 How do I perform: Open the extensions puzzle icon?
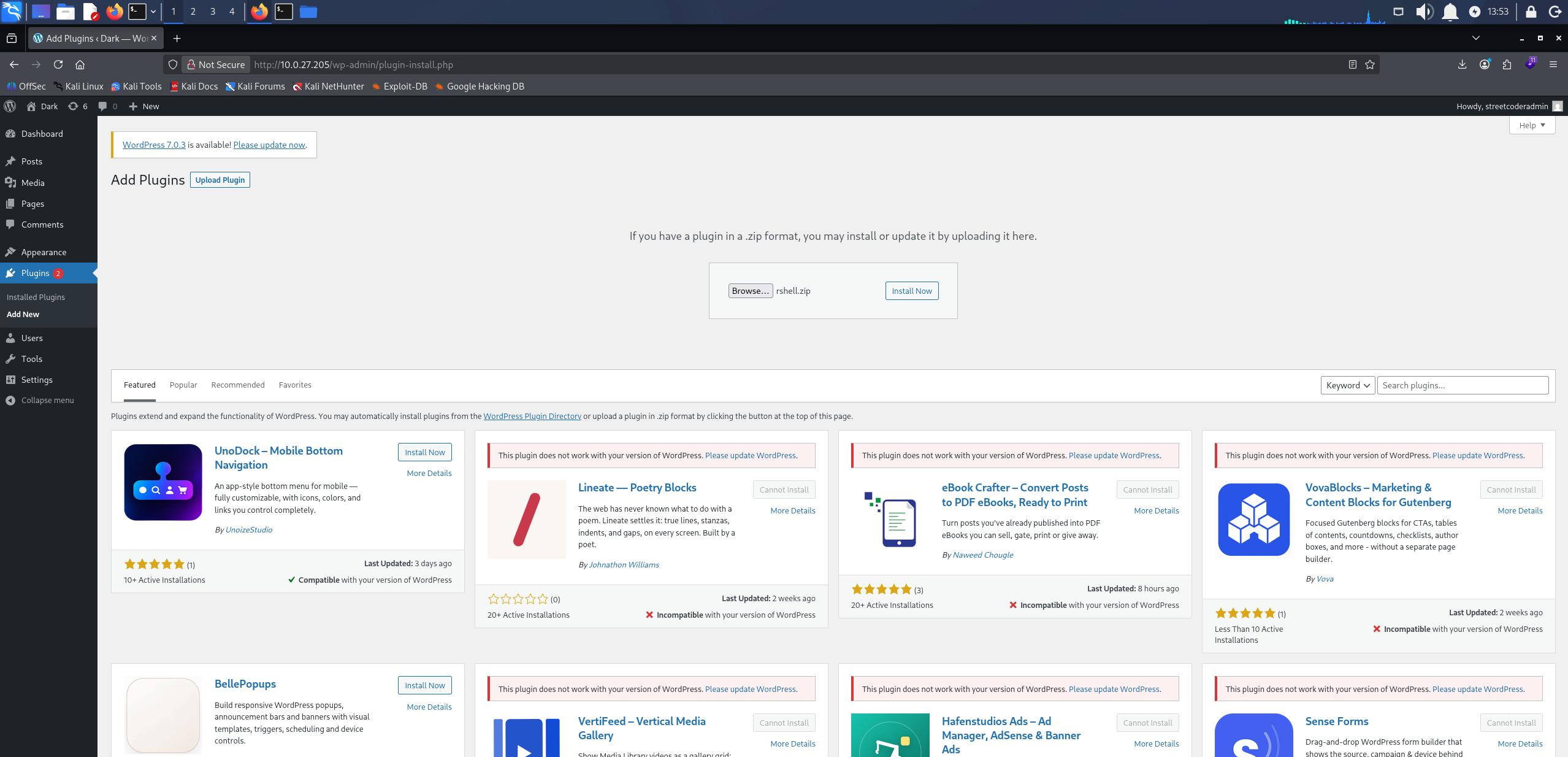[x=1507, y=64]
